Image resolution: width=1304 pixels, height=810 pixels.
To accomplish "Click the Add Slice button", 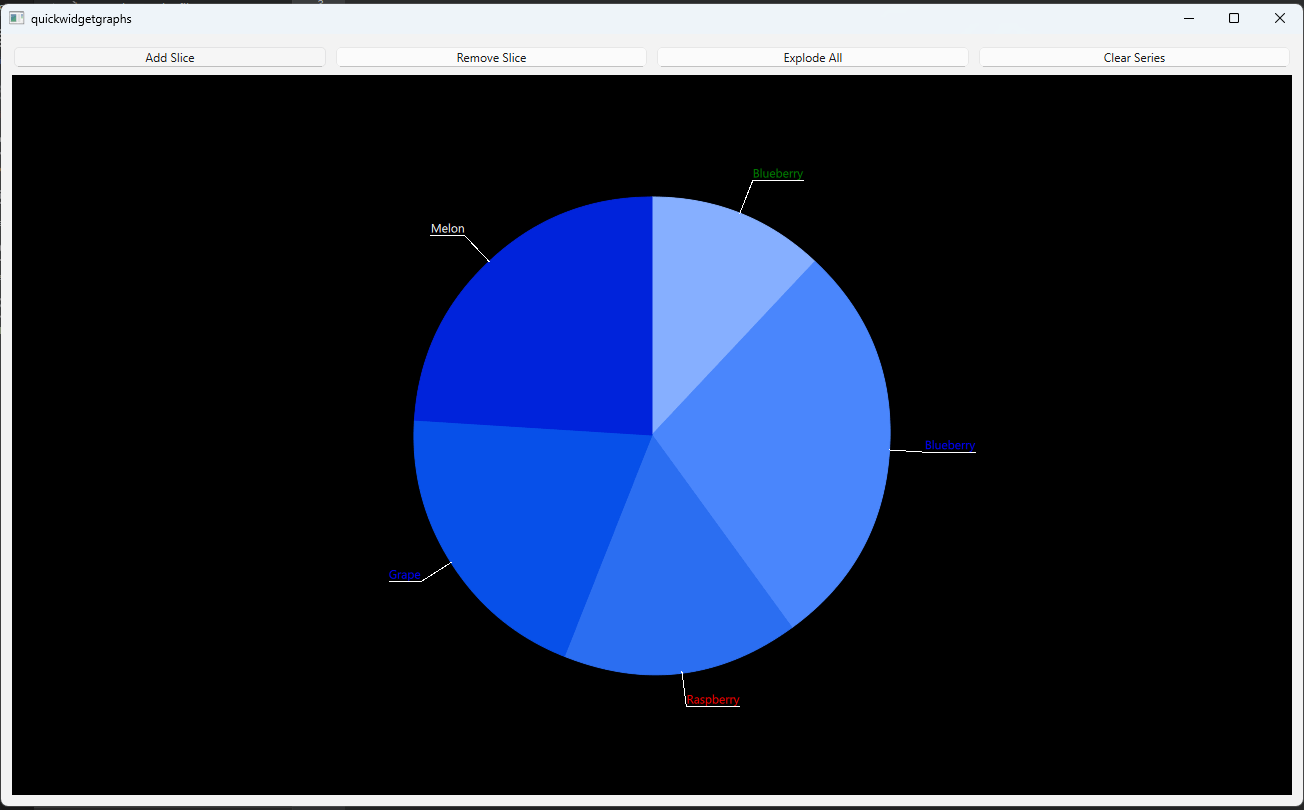I will (x=170, y=58).
